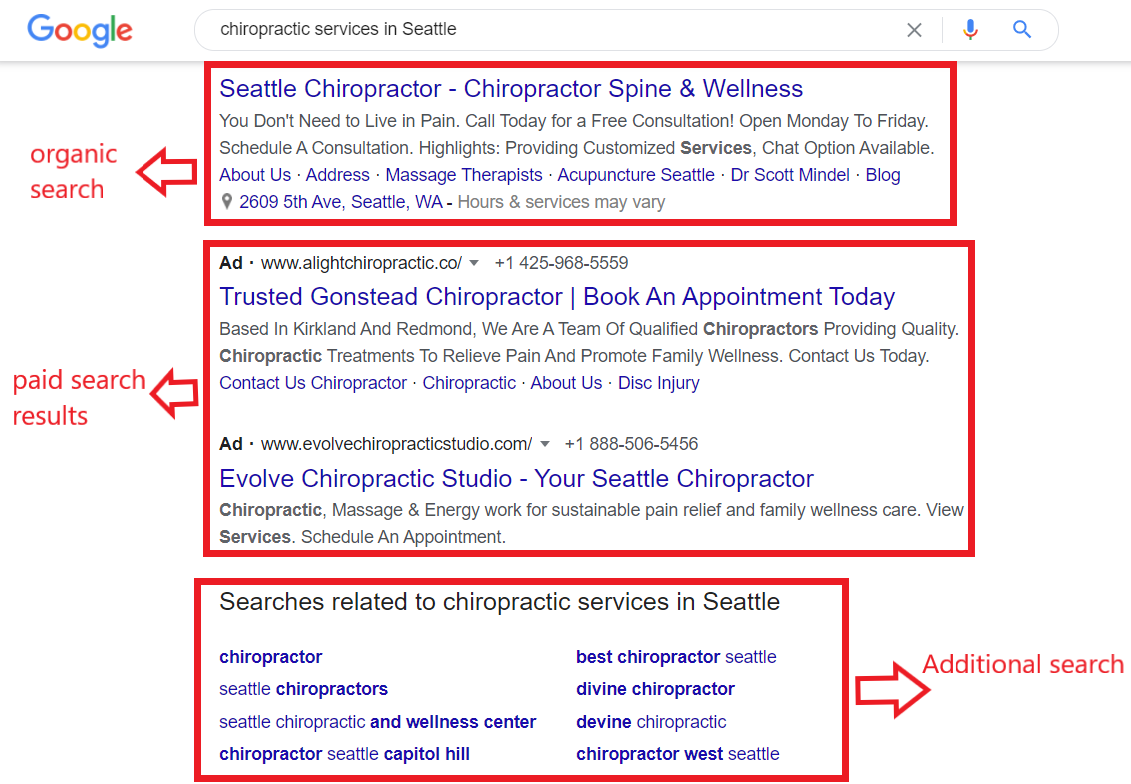Expand the alightchiropractic.co ad dropdown arrow

click(x=474, y=263)
